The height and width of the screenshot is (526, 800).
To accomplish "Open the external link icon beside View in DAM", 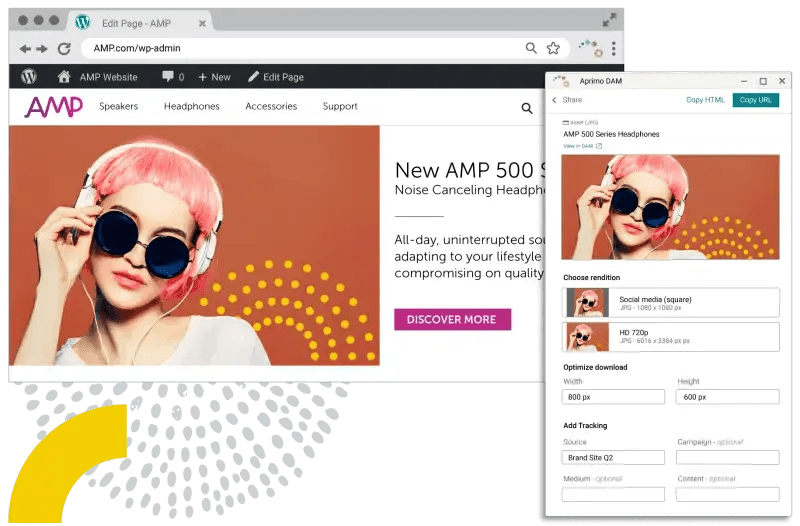I will point(599,146).
